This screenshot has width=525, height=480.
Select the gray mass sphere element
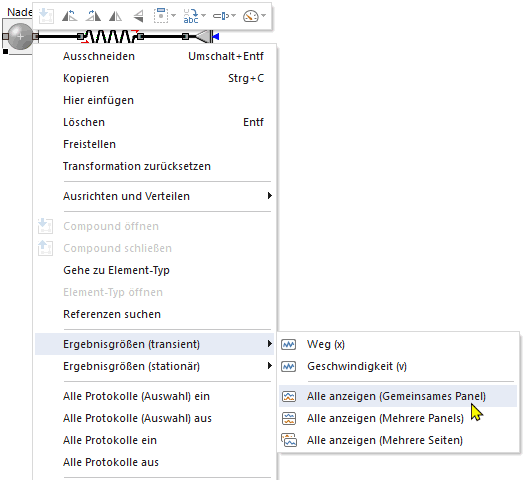coord(20,36)
